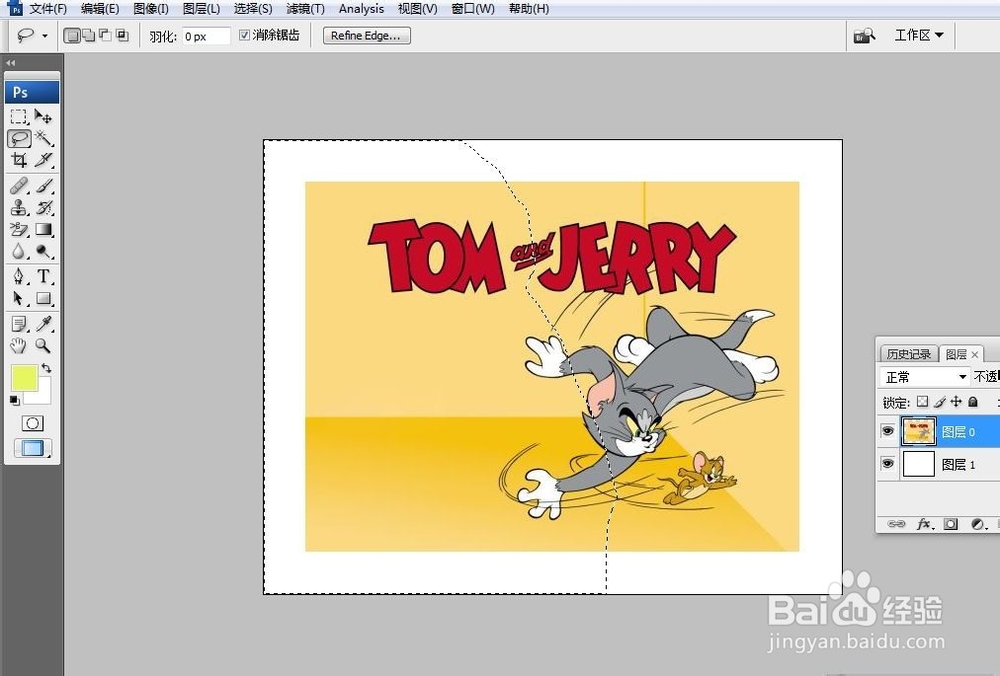Choose New Selection mode button
The height and width of the screenshot is (676, 1000).
pyautogui.click(x=72, y=36)
